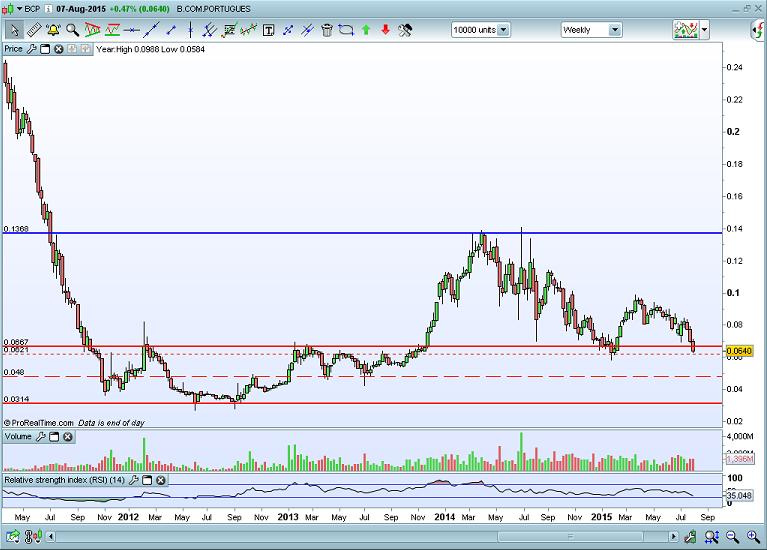767x550 pixels.
Task: Click the 0.0314 support line label
Action: click(16, 399)
